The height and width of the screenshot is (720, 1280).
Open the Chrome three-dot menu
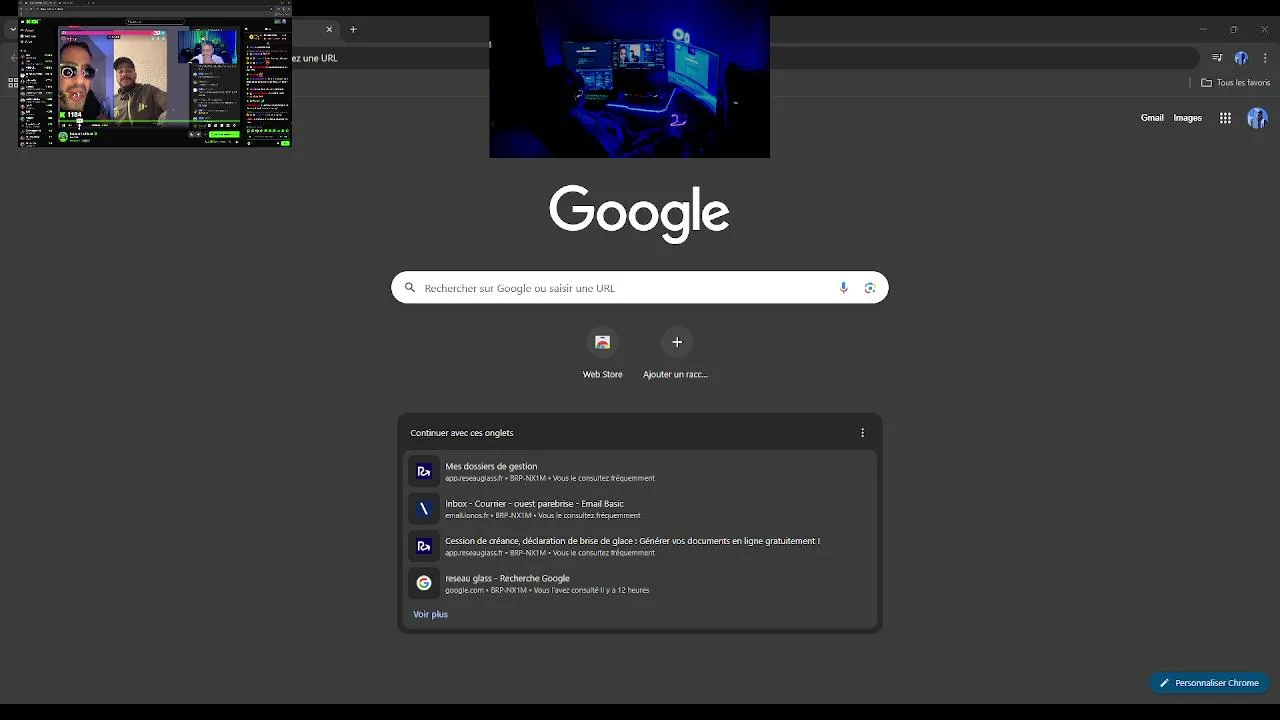coord(1265,58)
